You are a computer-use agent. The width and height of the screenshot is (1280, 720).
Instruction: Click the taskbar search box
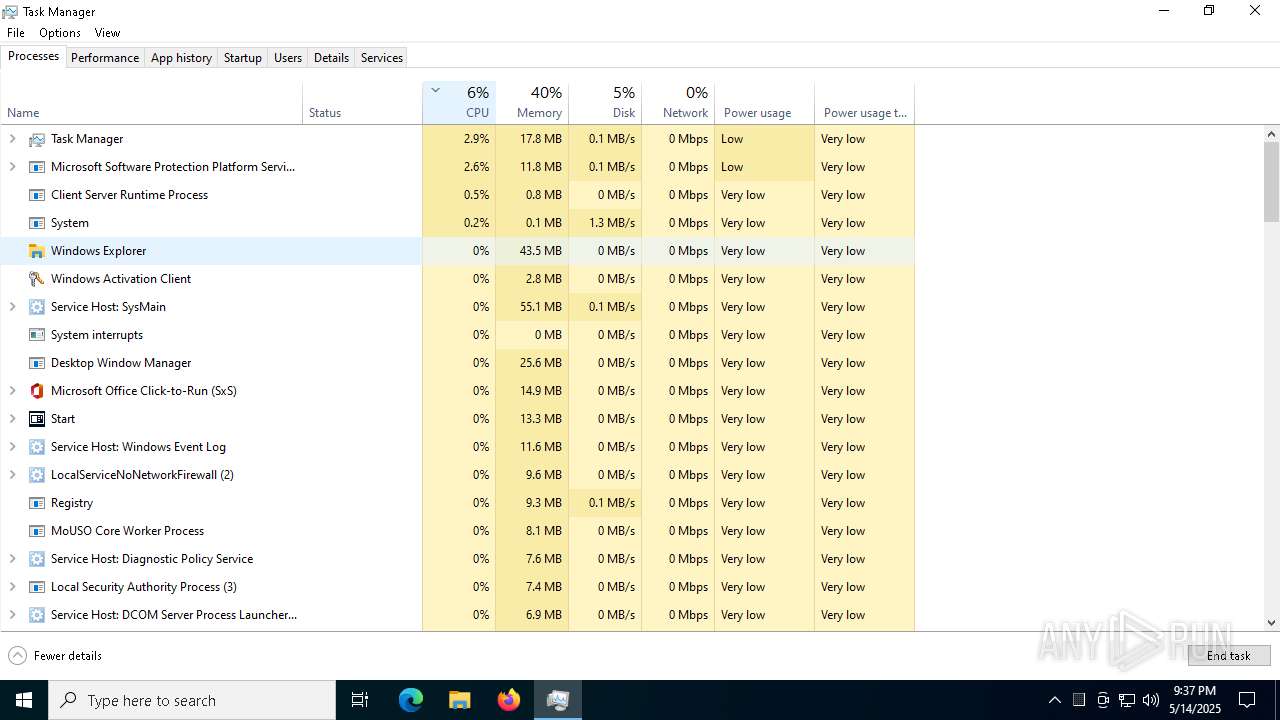pyautogui.click(x=192, y=700)
